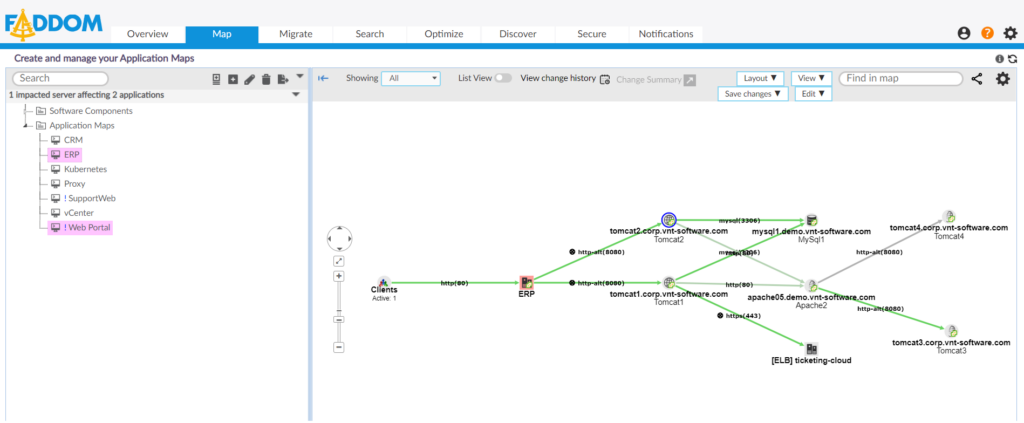The image size is (1024, 423).
Task: Open the Kubernetes application map
Action: click(86, 169)
